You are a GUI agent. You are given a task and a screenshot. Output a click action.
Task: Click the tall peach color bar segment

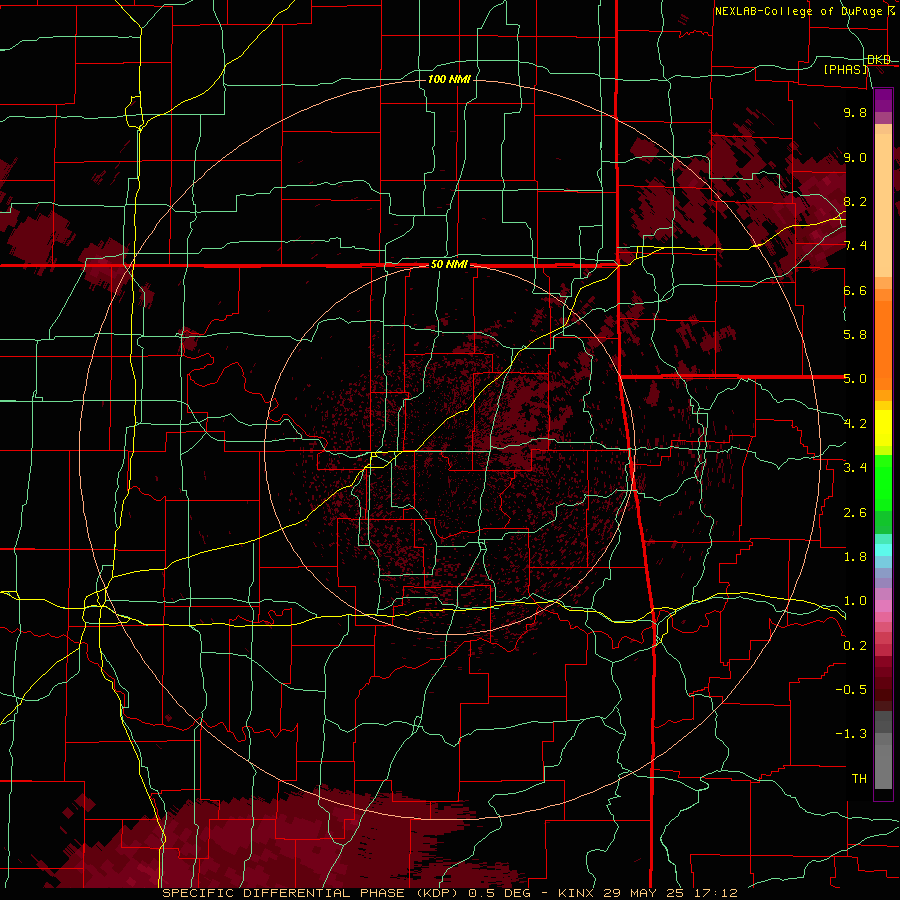tap(883, 206)
